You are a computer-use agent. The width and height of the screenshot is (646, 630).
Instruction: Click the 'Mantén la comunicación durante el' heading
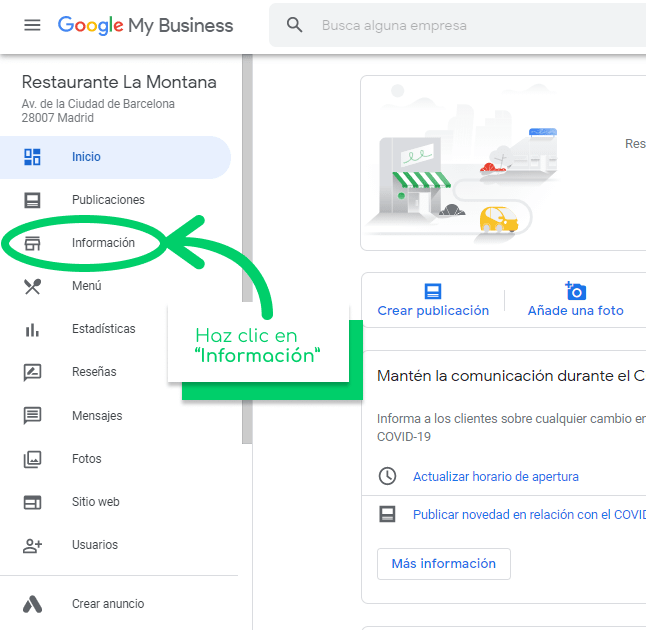511,376
